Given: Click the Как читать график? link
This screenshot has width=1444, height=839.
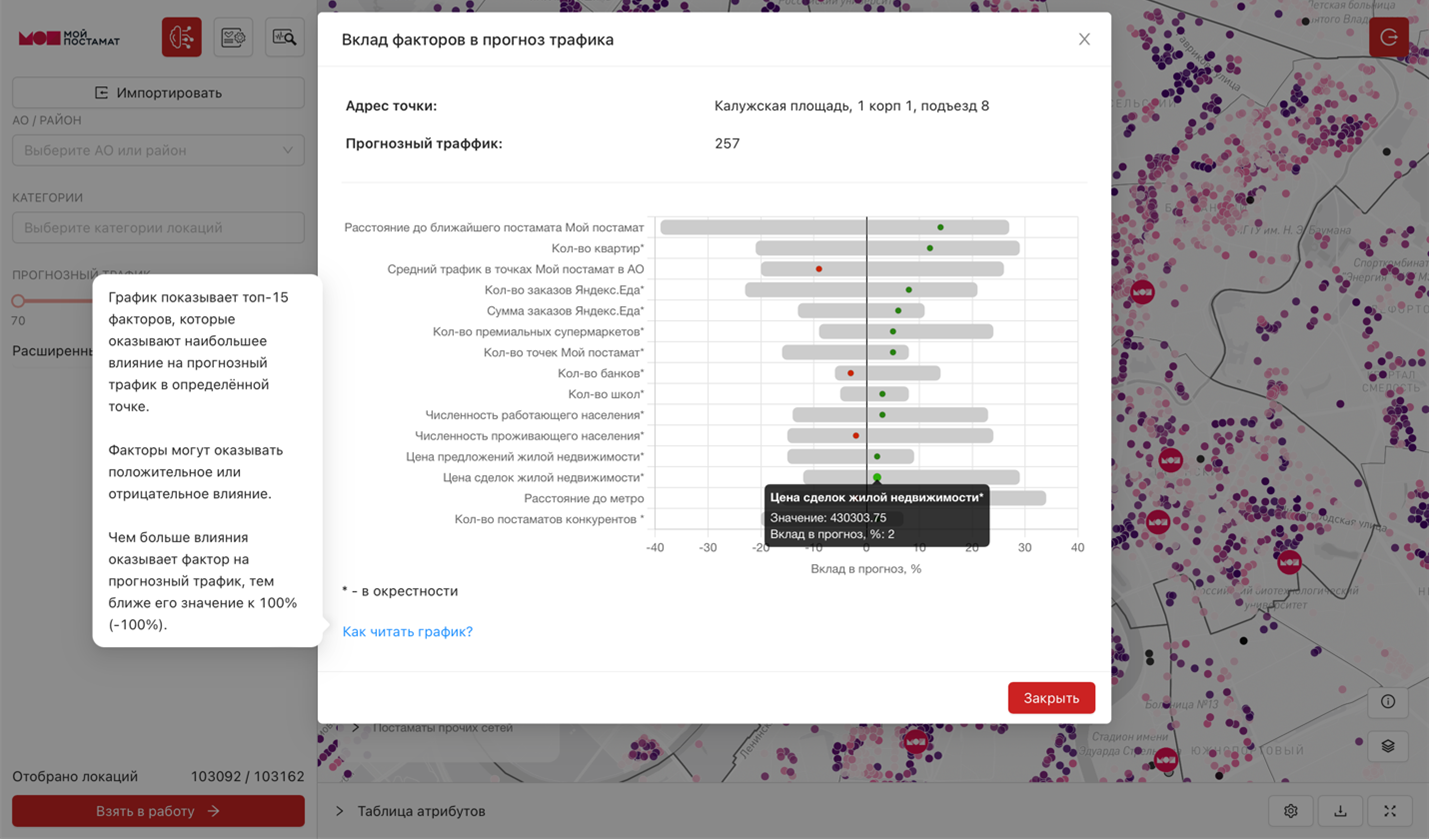Looking at the screenshot, I should pyautogui.click(x=407, y=632).
